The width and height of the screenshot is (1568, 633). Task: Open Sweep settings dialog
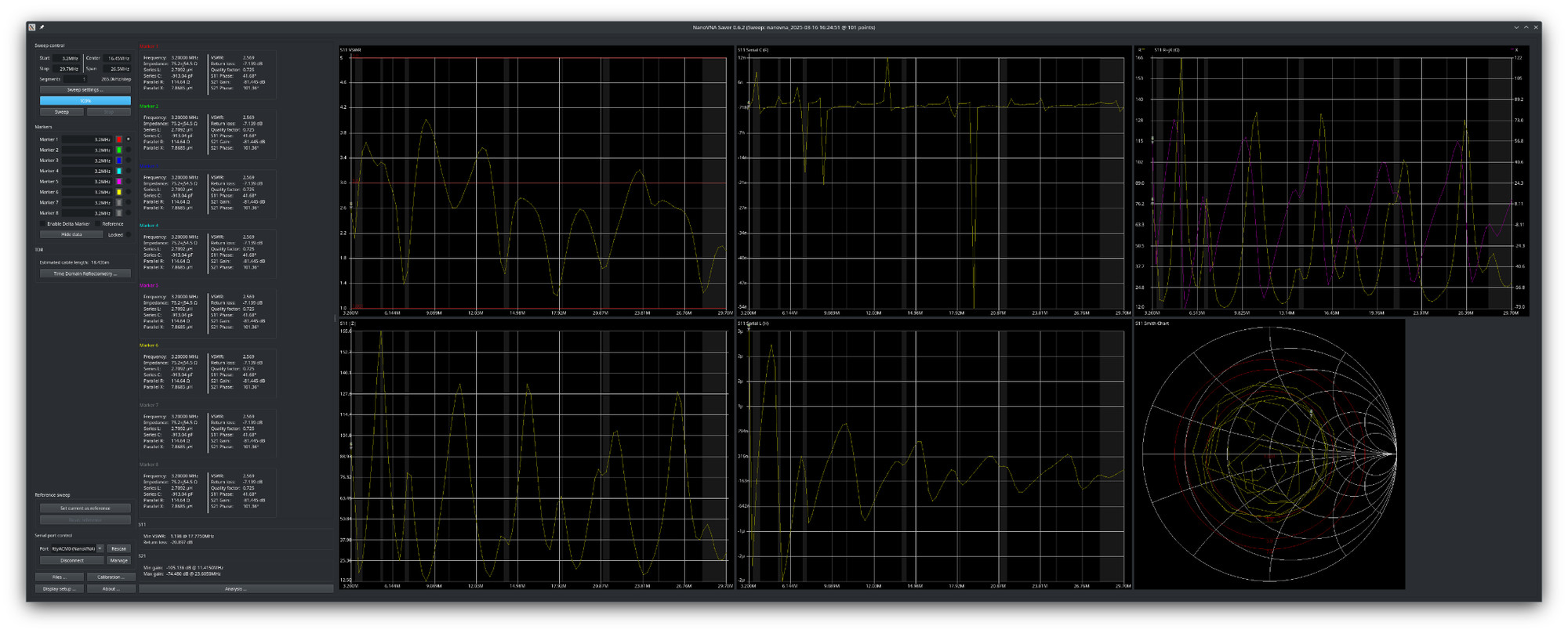coord(85,90)
